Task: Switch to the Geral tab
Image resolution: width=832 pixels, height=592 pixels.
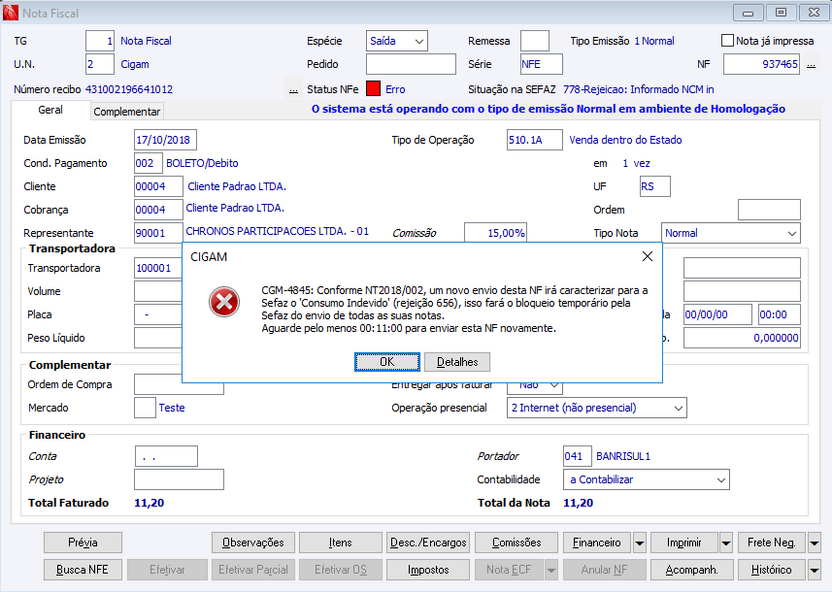Action: pyautogui.click(x=50, y=110)
